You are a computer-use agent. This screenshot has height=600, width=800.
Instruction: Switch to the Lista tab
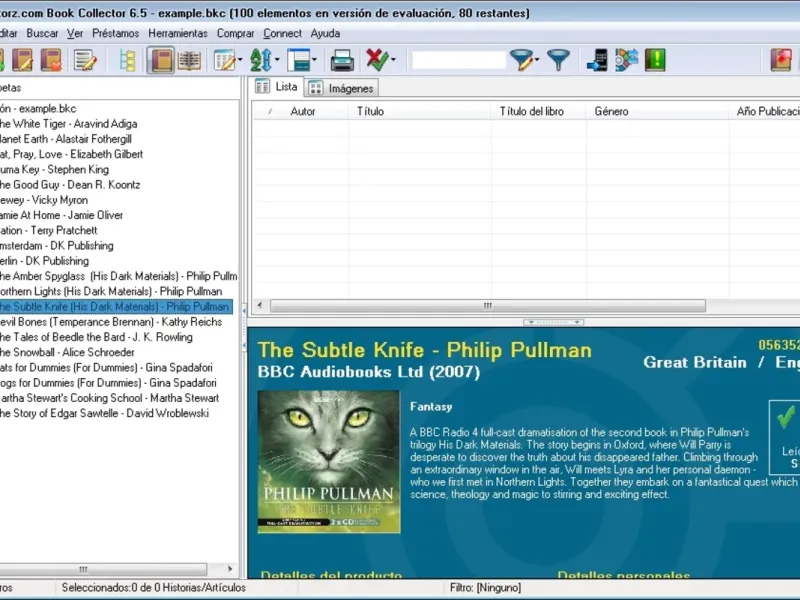[277, 87]
